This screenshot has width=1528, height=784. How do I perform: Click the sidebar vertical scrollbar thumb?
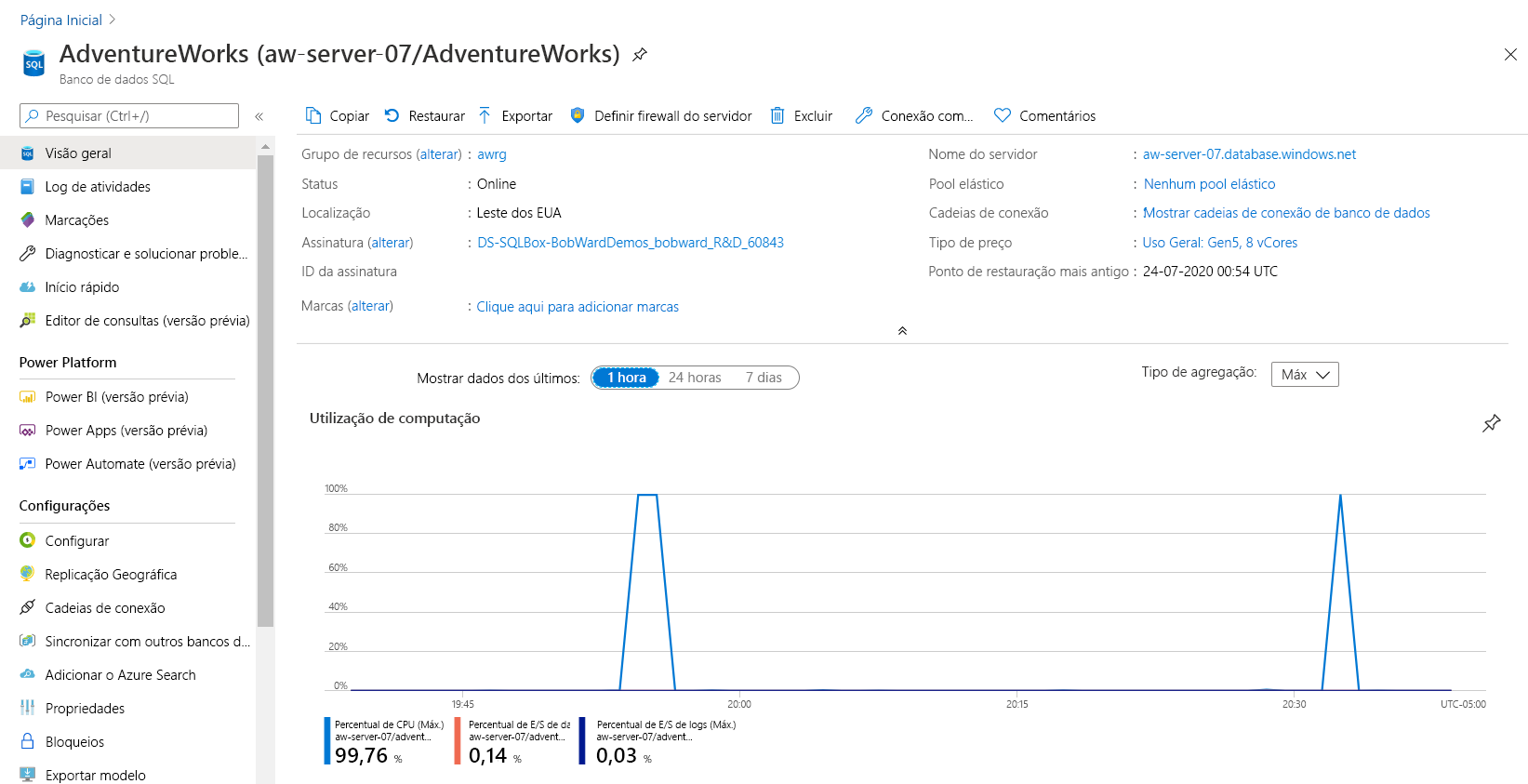pyautogui.click(x=266, y=391)
